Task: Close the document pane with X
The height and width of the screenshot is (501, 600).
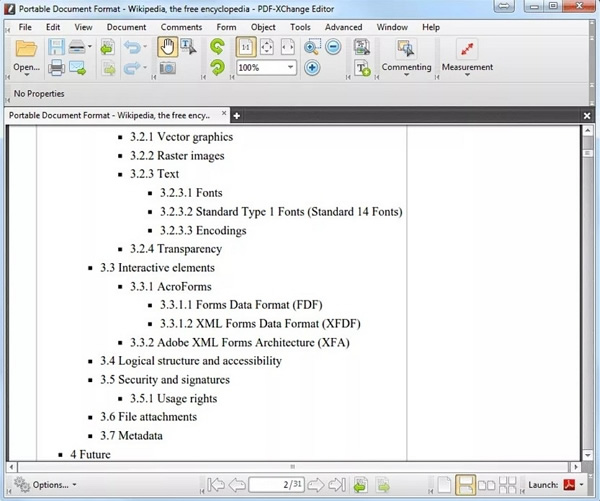Action: point(587,116)
